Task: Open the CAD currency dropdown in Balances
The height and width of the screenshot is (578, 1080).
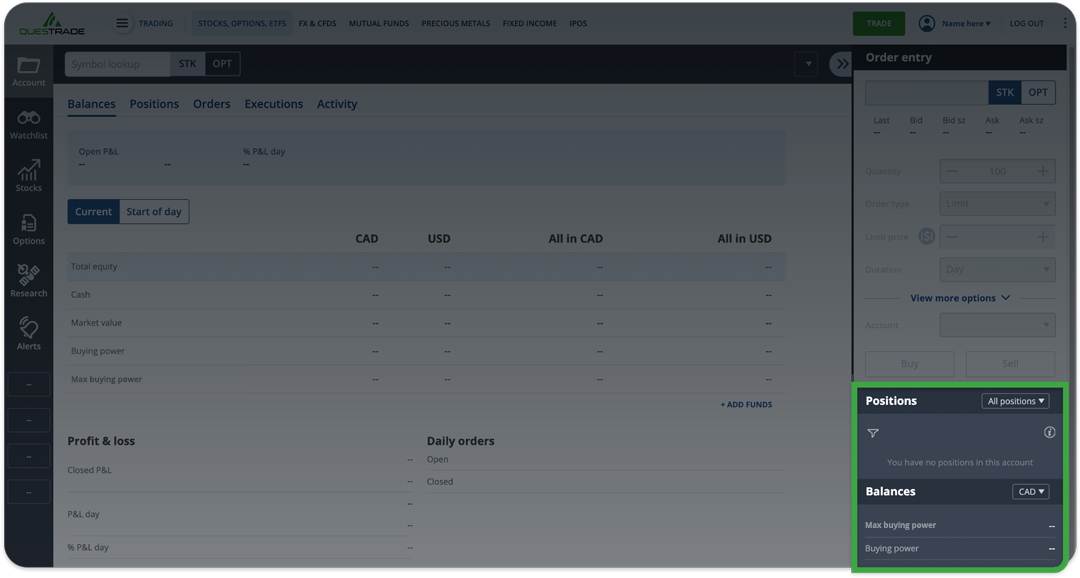Action: 1030,492
